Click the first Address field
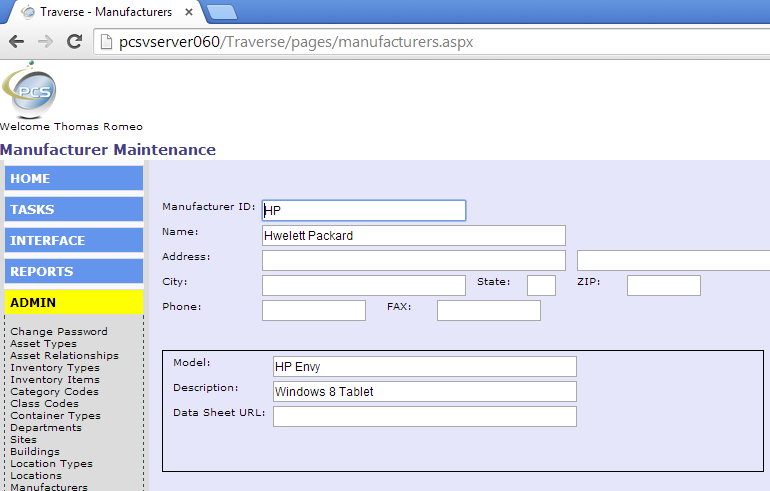770x491 pixels. click(413, 260)
